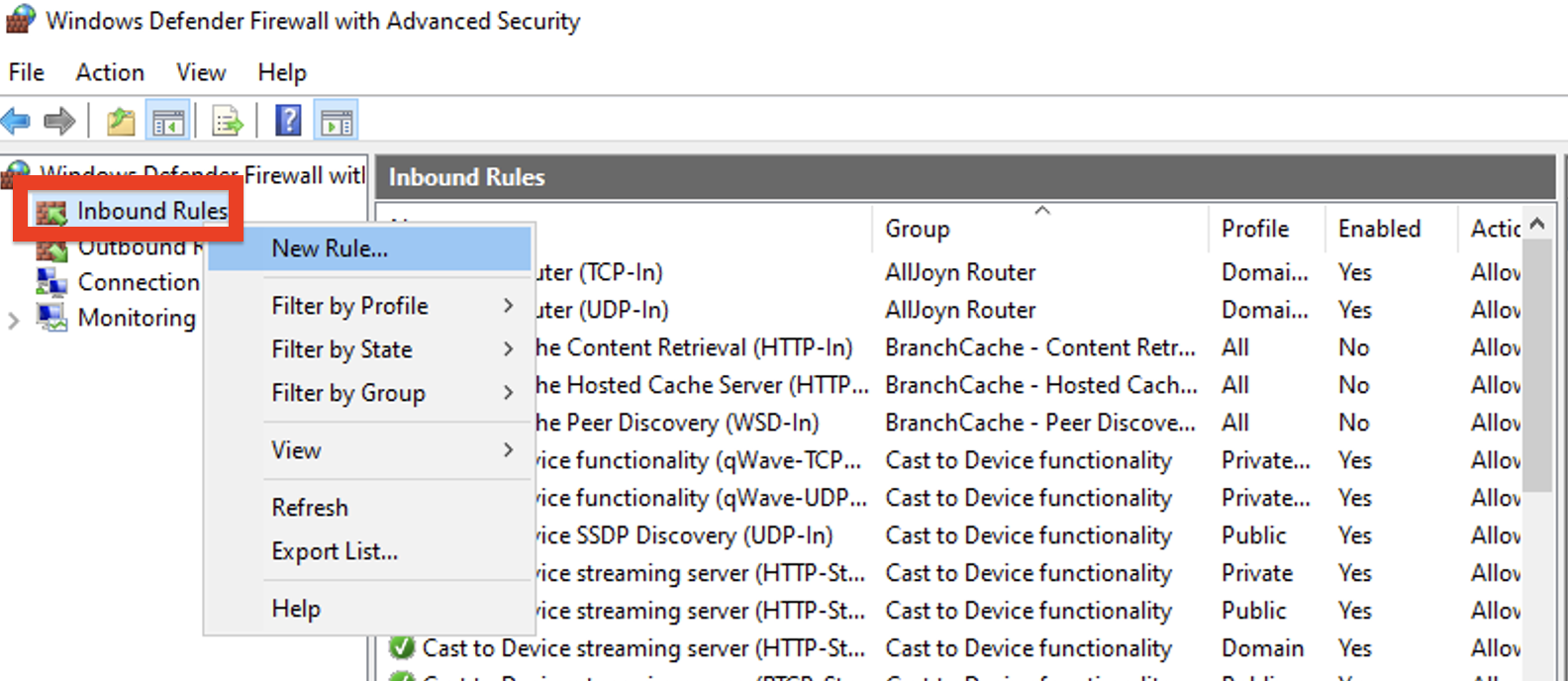Click the Forward arrow in the toolbar
The width and height of the screenshot is (1568, 681).
(59, 122)
